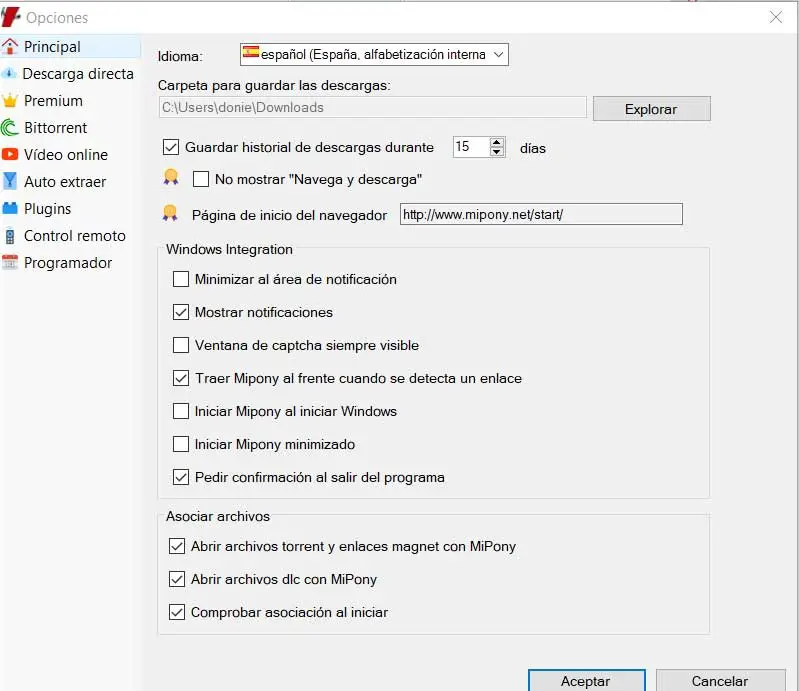
Task: Check Iniciar Mipony minimizado
Action: [181, 444]
